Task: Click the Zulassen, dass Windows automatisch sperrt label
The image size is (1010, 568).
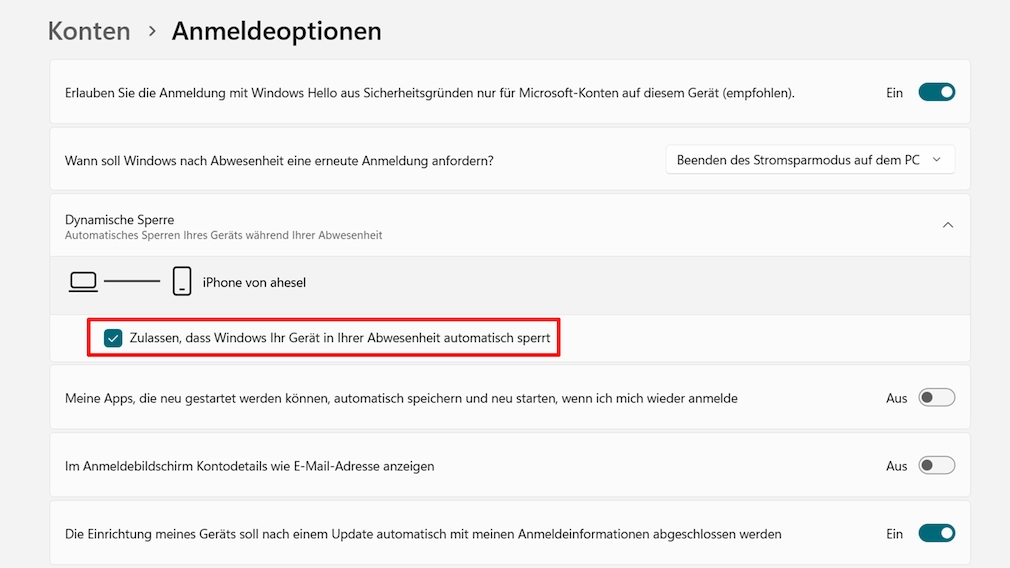Action: [339, 338]
